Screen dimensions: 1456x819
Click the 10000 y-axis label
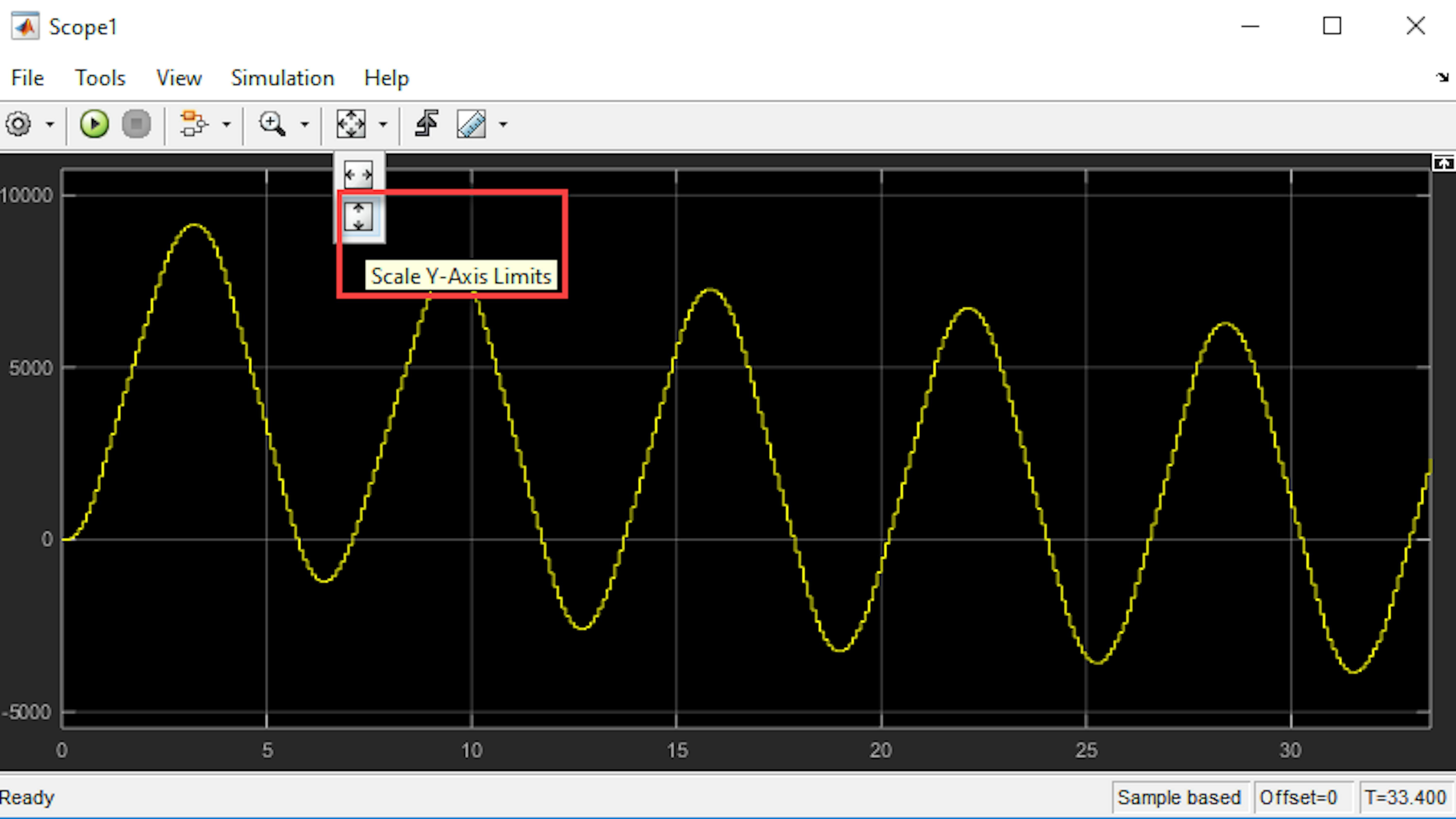click(26, 196)
